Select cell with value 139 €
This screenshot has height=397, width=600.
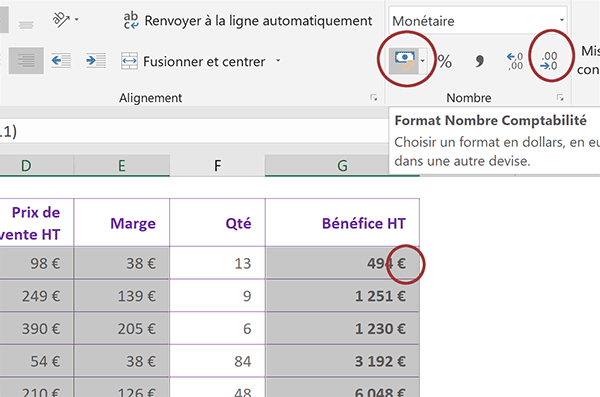[x=122, y=296]
